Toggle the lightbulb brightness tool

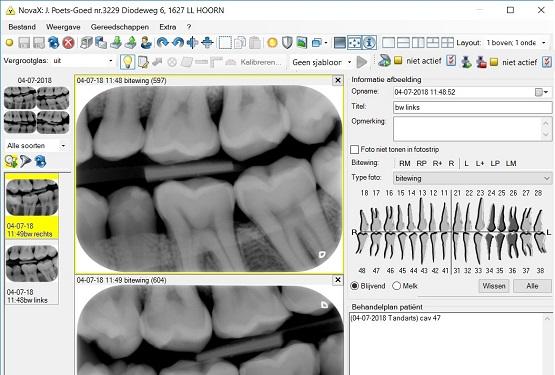[x=127, y=62]
